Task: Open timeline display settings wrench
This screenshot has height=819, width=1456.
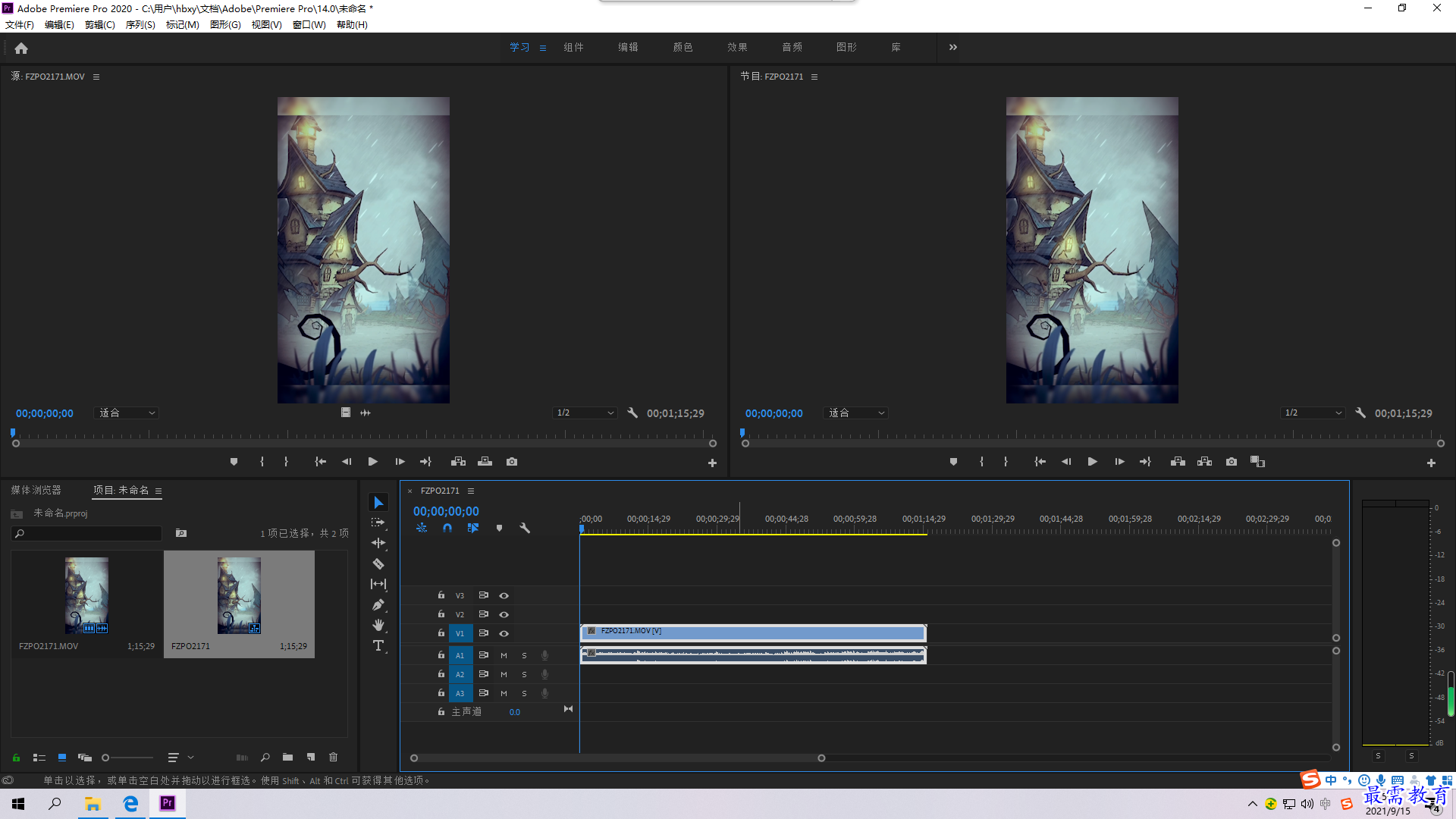Action: pos(524,529)
